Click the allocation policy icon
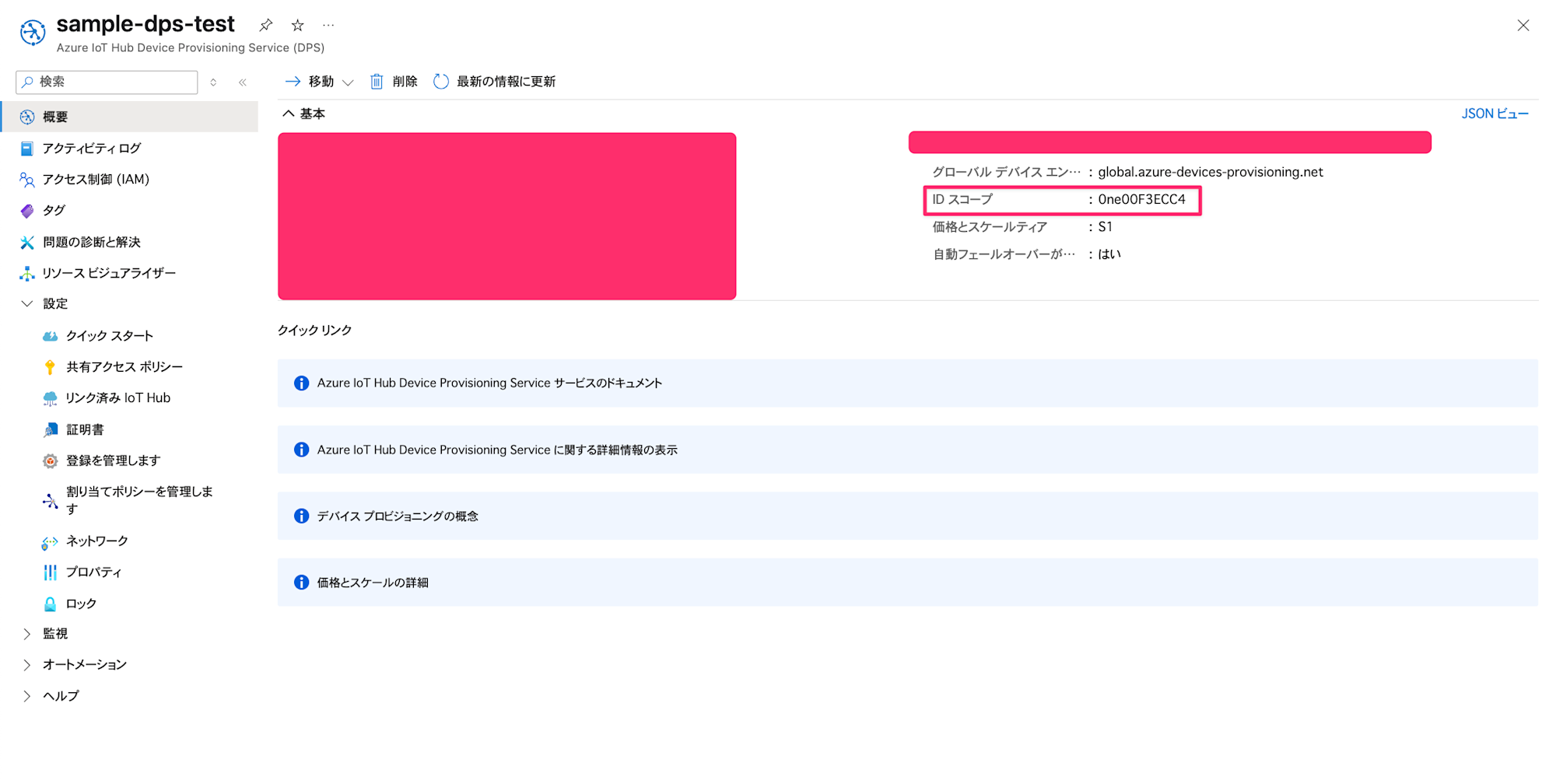Screen dimensions: 1556x784 tap(50, 501)
